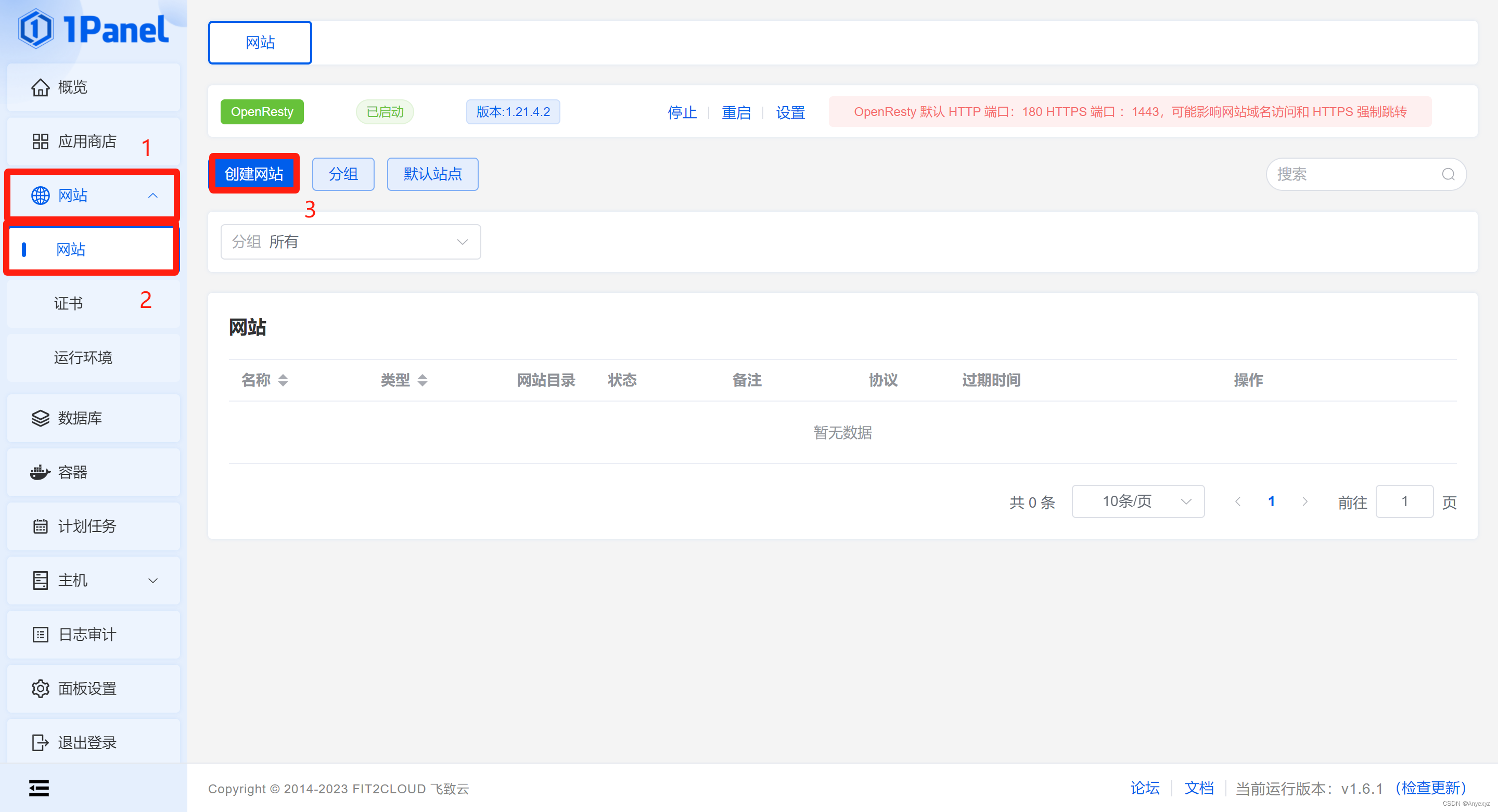
Task: Open the 10条/页 page size dropdown
Action: pos(1138,501)
